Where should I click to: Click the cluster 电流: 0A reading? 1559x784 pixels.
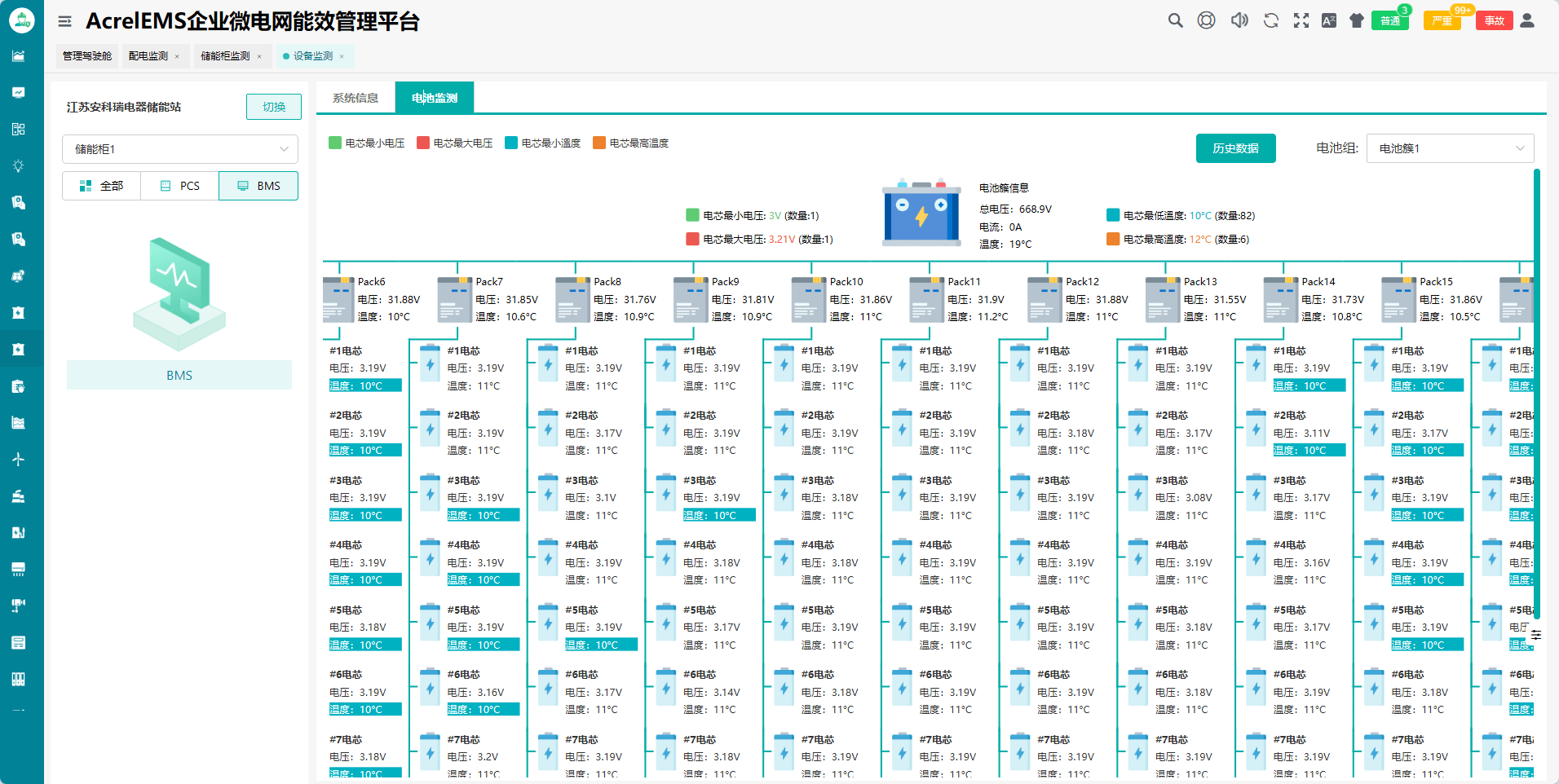click(x=1000, y=227)
